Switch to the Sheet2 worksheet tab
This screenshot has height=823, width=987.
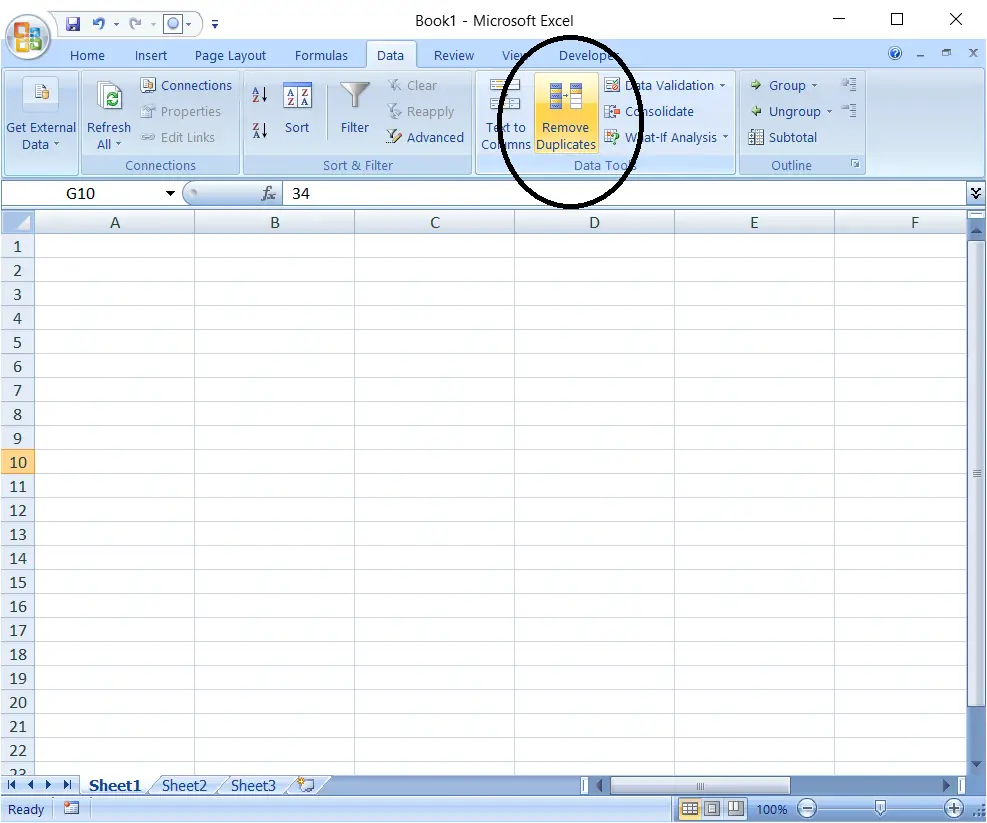pos(184,786)
